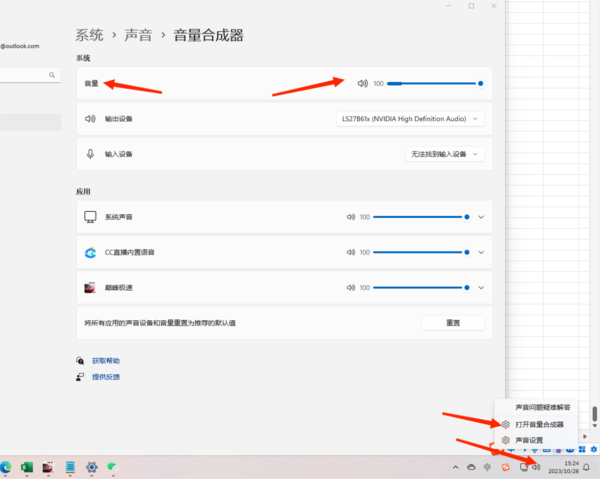The width and height of the screenshot is (600, 479).
Task: Open Notepad from the taskbar
Action: coord(70,467)
